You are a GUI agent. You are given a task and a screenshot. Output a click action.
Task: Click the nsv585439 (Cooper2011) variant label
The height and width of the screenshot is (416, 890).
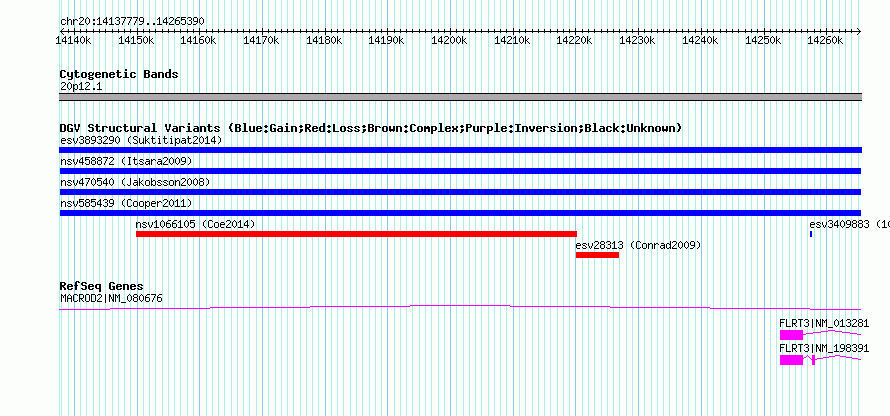(126, 203)
